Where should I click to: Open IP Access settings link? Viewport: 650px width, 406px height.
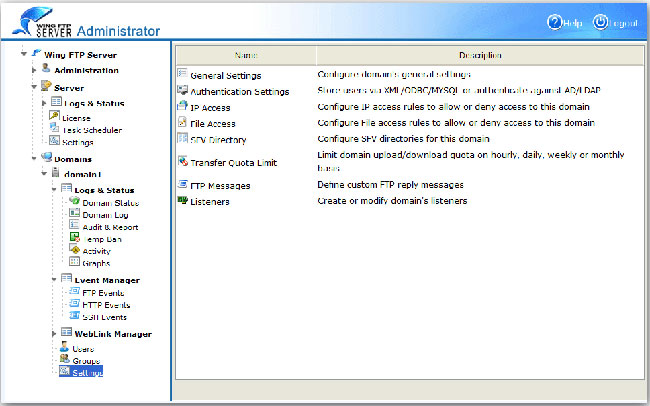coord(210,108)
